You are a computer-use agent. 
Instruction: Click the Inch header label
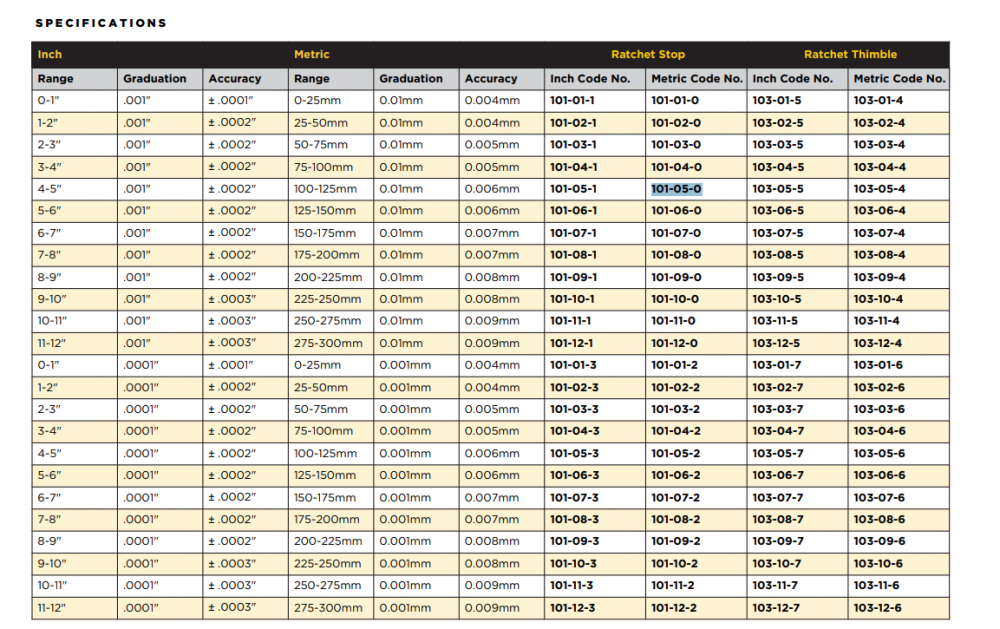50,54
